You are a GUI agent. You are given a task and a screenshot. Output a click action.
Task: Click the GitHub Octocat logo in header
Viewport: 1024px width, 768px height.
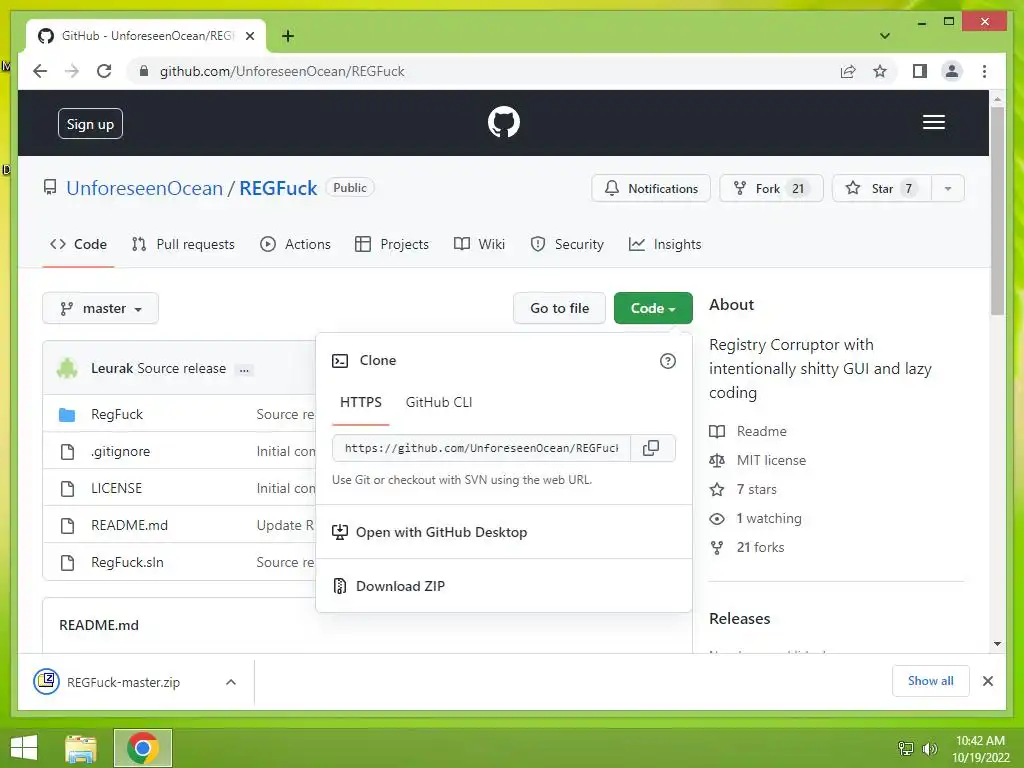(504, 122)
